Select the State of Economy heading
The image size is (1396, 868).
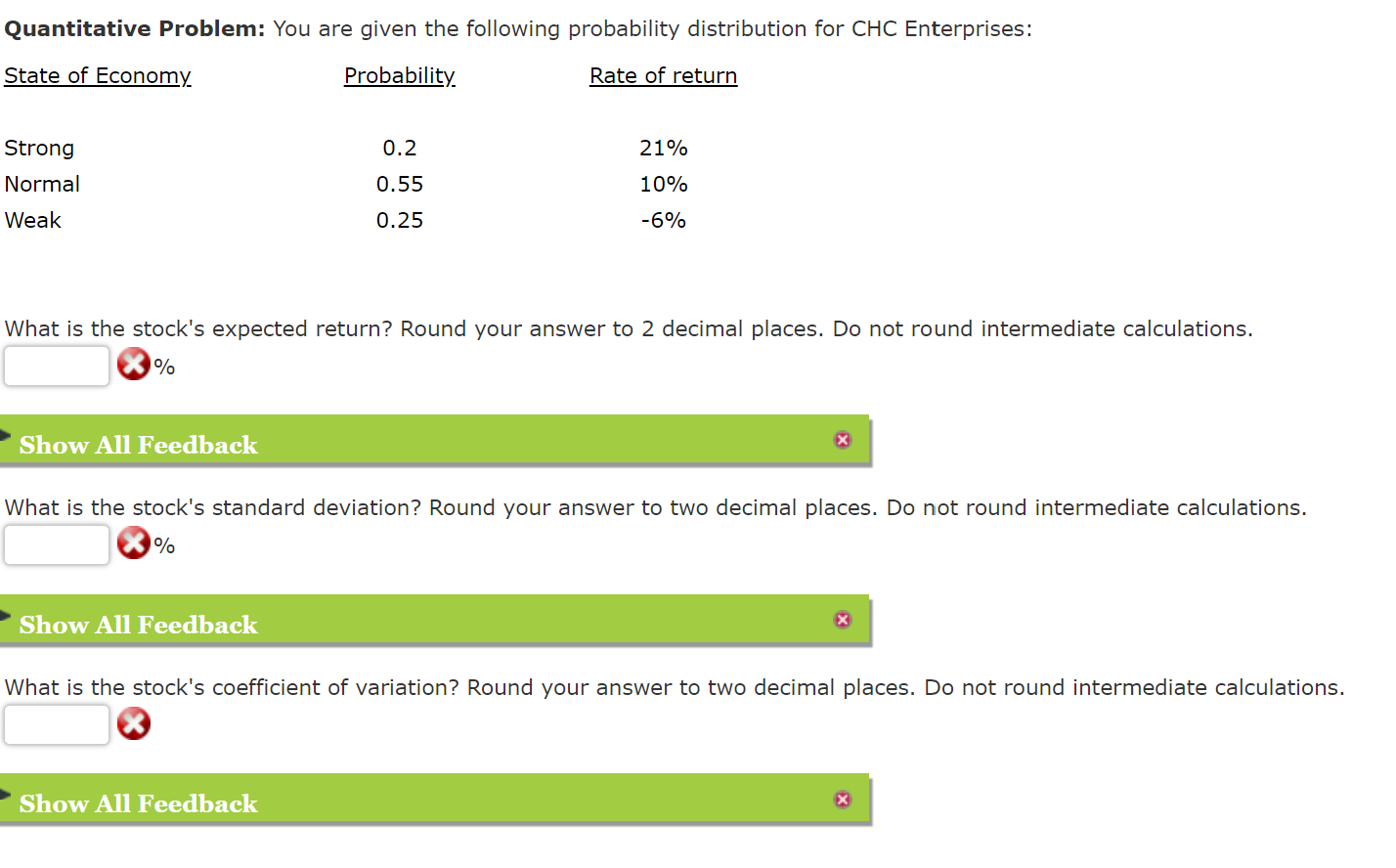pos(98,75)
